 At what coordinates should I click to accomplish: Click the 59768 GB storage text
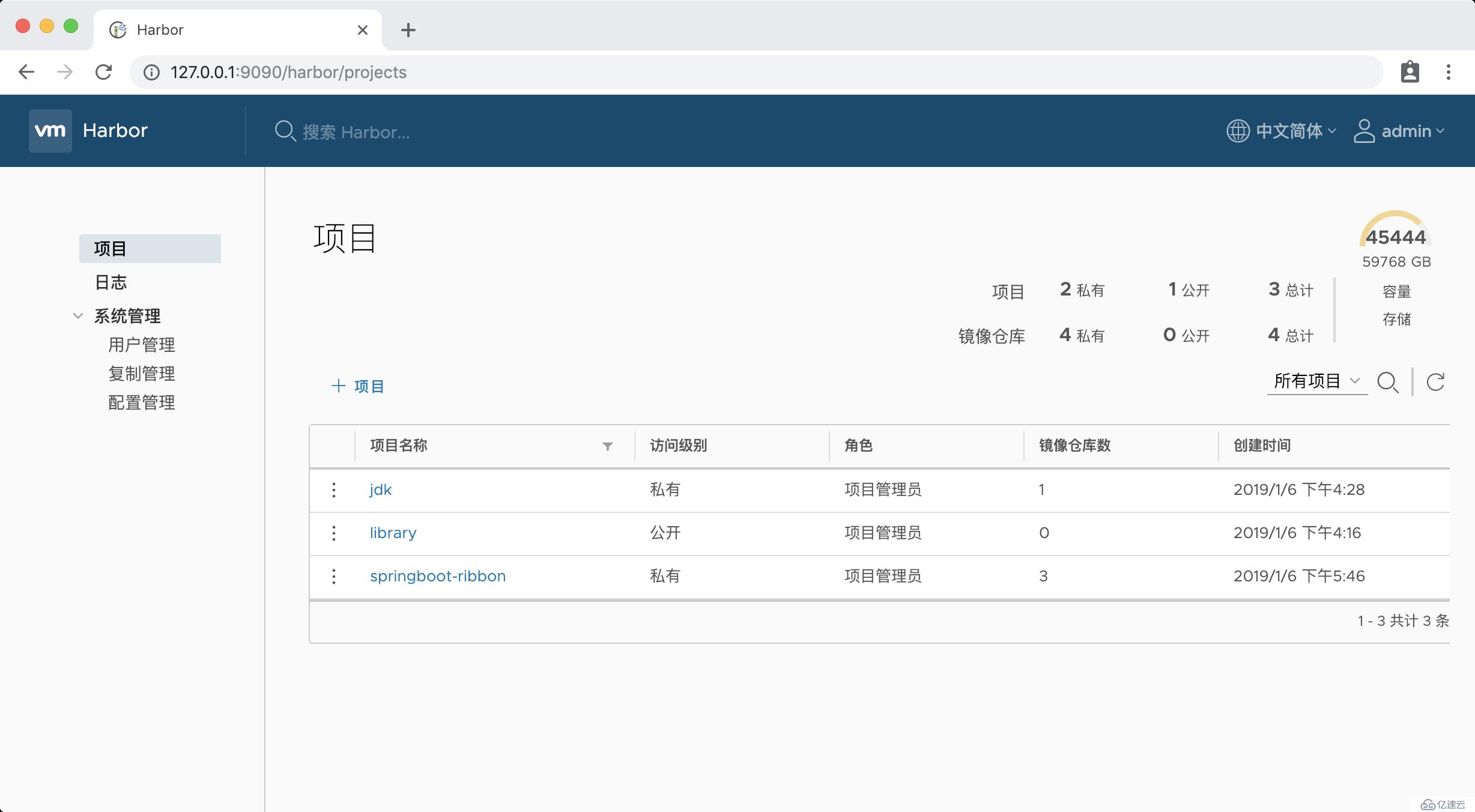click(1396, 262)
